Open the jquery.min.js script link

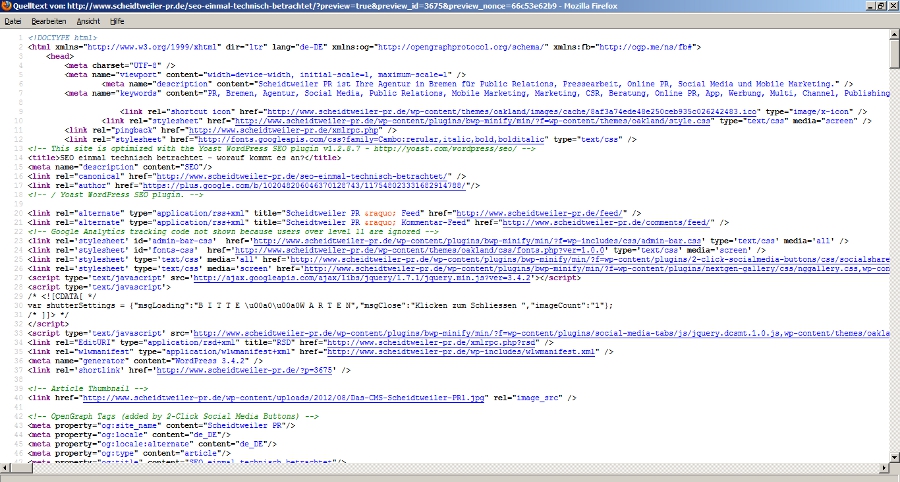(364, 278)
